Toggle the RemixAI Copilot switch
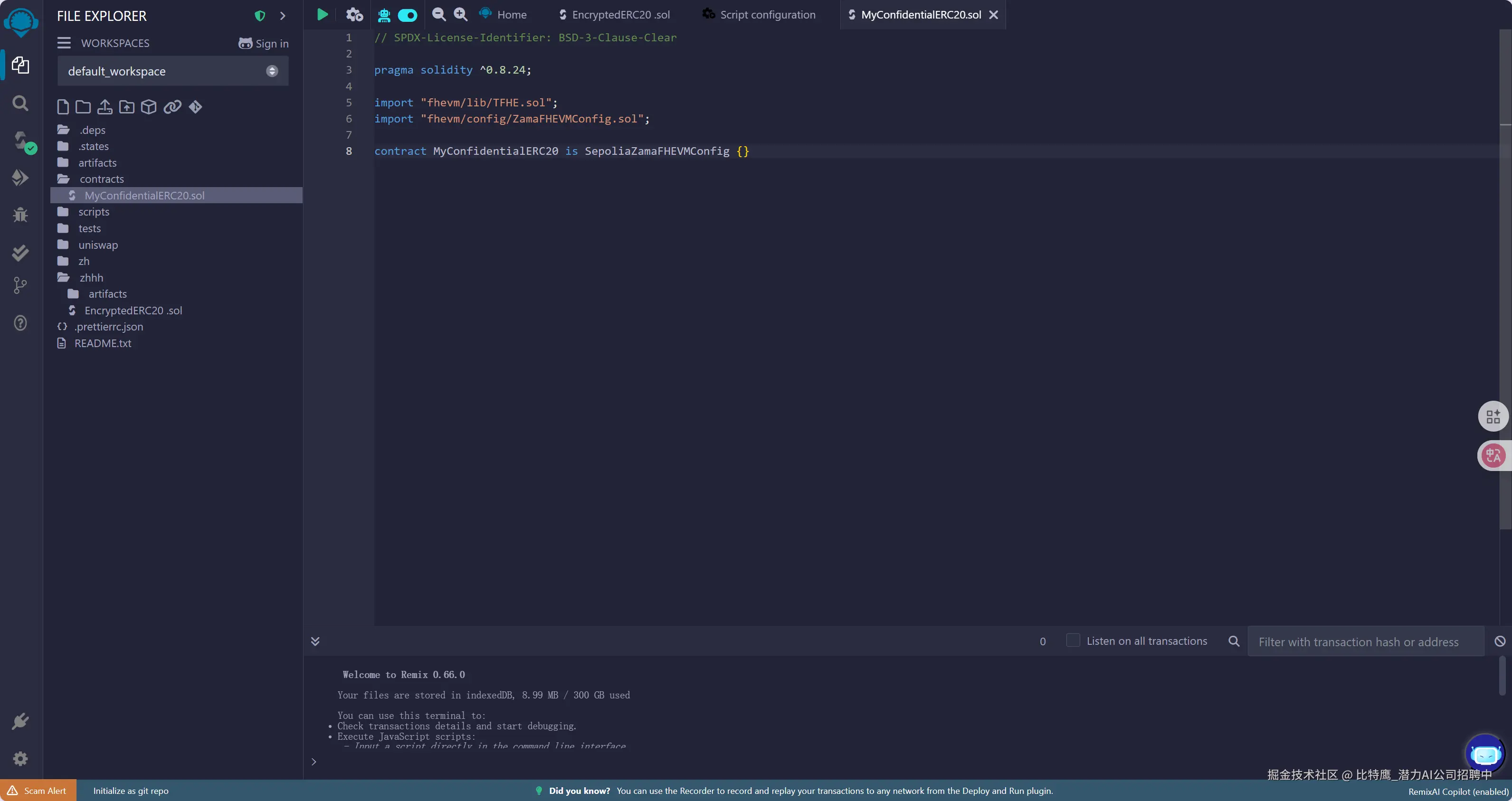Image resolution: width=1512 pixels, height=801 pixels. point(407,15)
